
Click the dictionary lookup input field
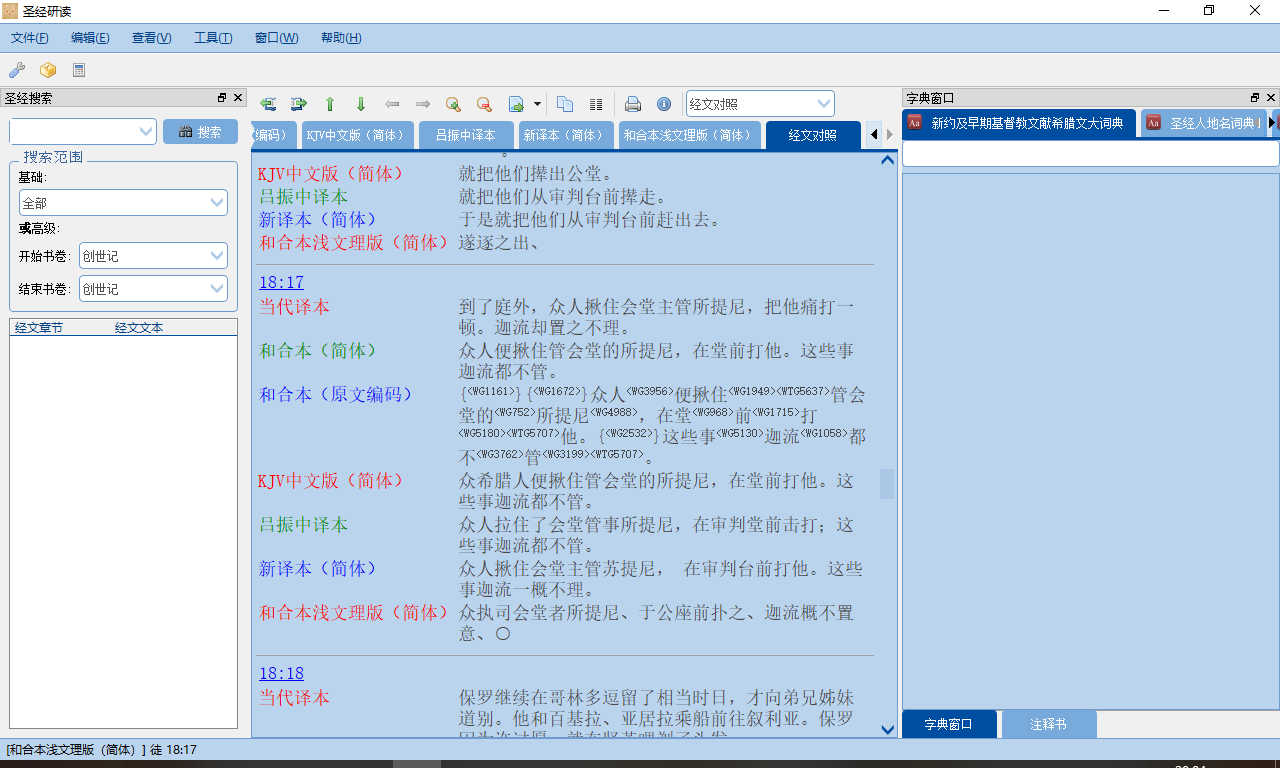(x=1090, y=154)
